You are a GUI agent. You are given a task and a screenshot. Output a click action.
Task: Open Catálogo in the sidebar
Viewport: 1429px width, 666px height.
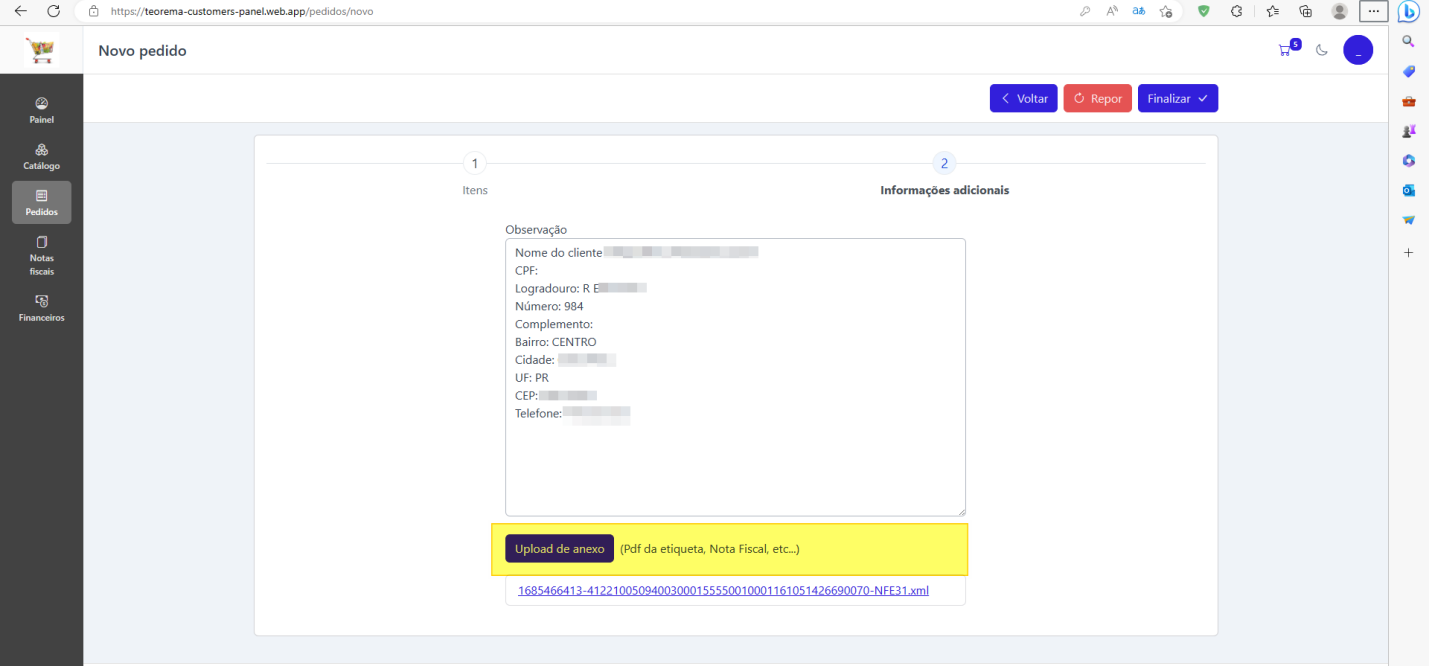(42, 156)
